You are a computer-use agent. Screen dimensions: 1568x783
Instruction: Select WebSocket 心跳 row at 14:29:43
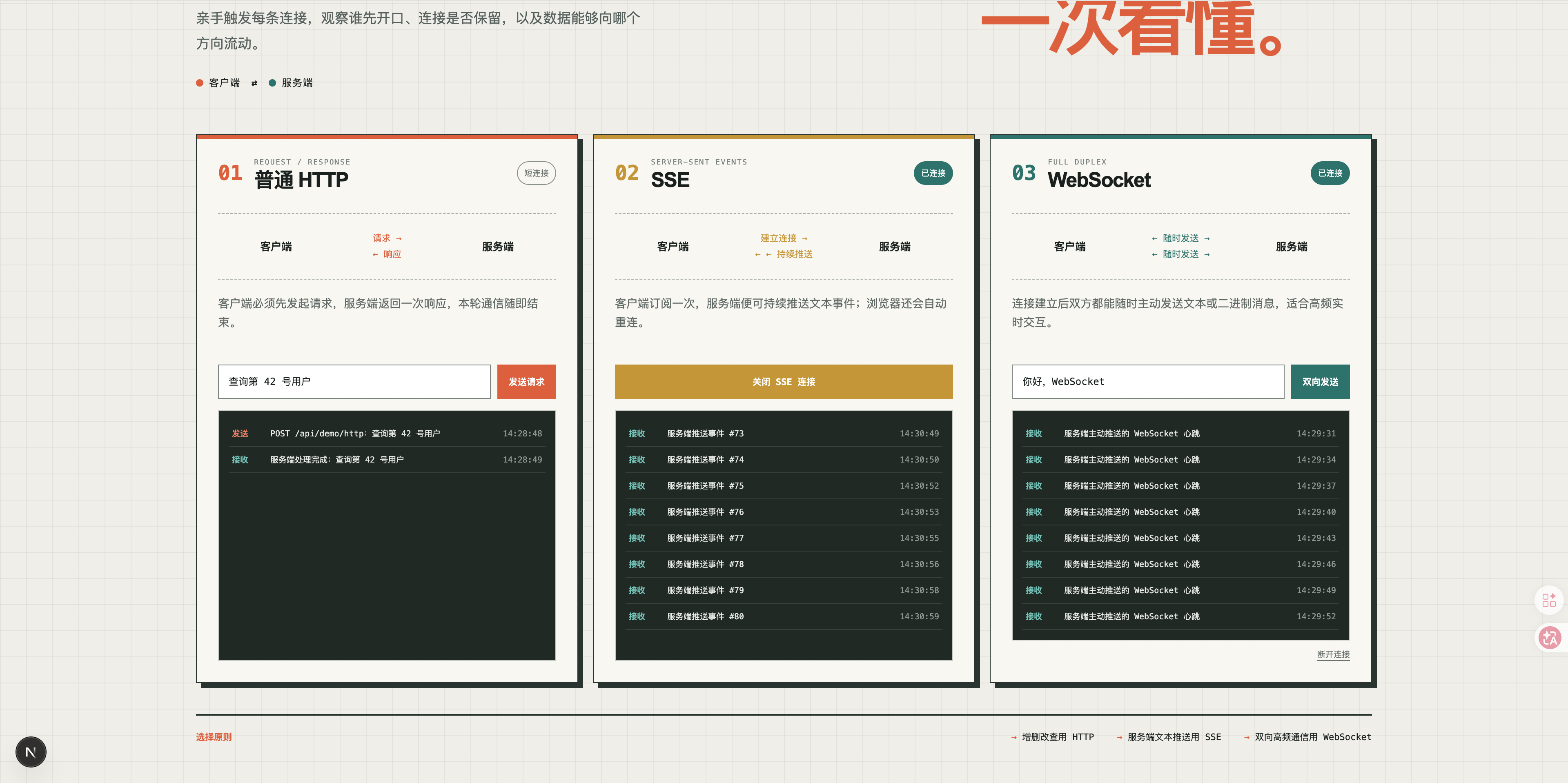[1180, 538]
